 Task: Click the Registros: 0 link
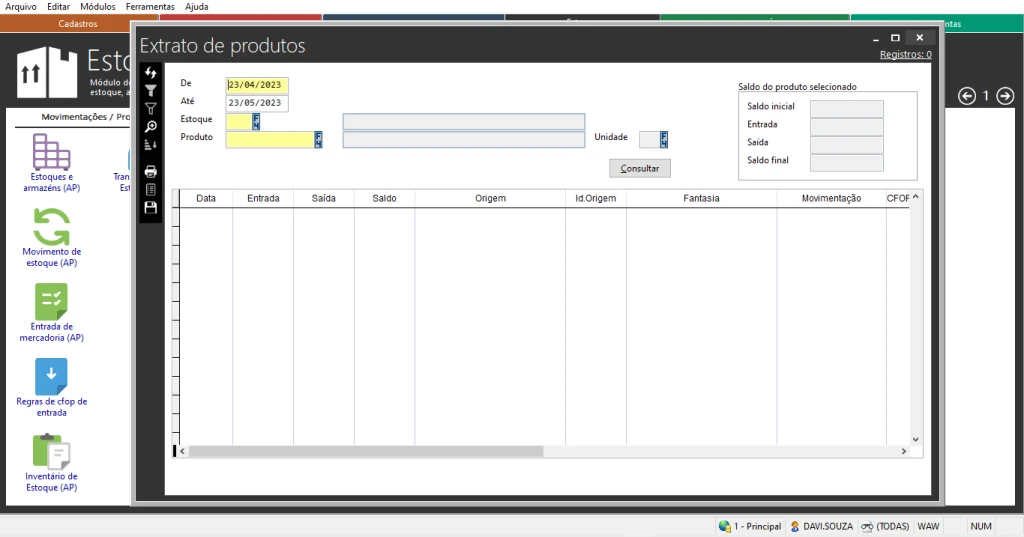[905, 55]
